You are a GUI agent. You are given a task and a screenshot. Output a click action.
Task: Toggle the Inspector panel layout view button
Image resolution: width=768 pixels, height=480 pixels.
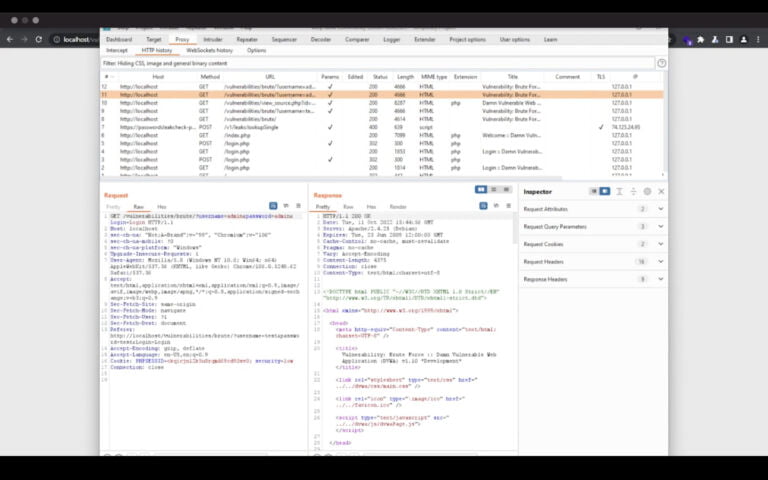point(599,191)
